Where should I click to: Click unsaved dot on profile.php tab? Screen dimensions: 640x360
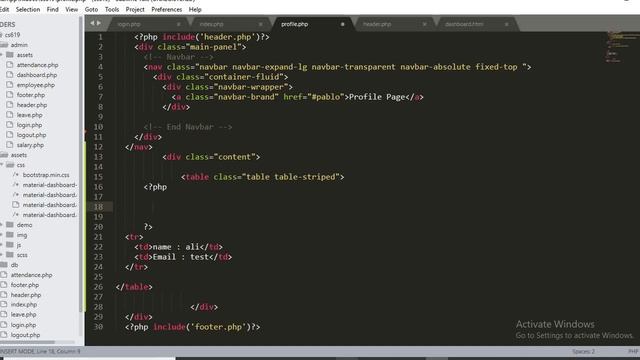tap(342, 24)
